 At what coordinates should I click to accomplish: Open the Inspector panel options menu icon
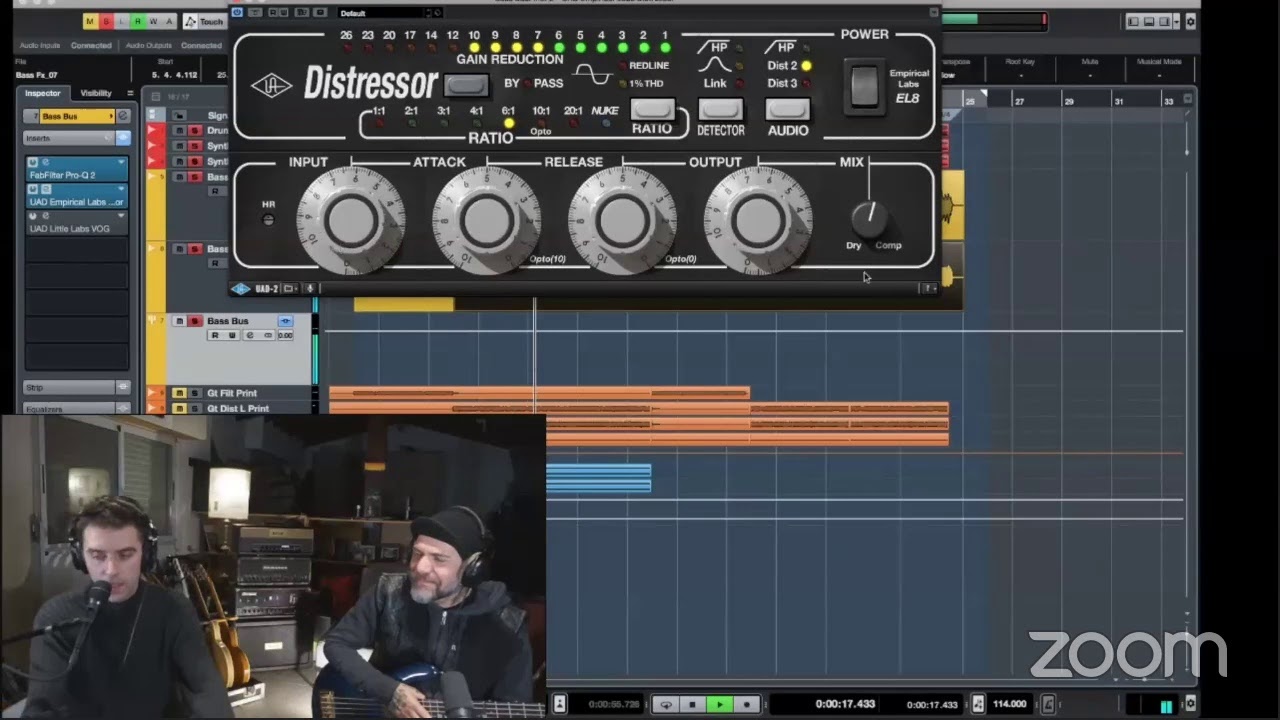coord(130,93)
